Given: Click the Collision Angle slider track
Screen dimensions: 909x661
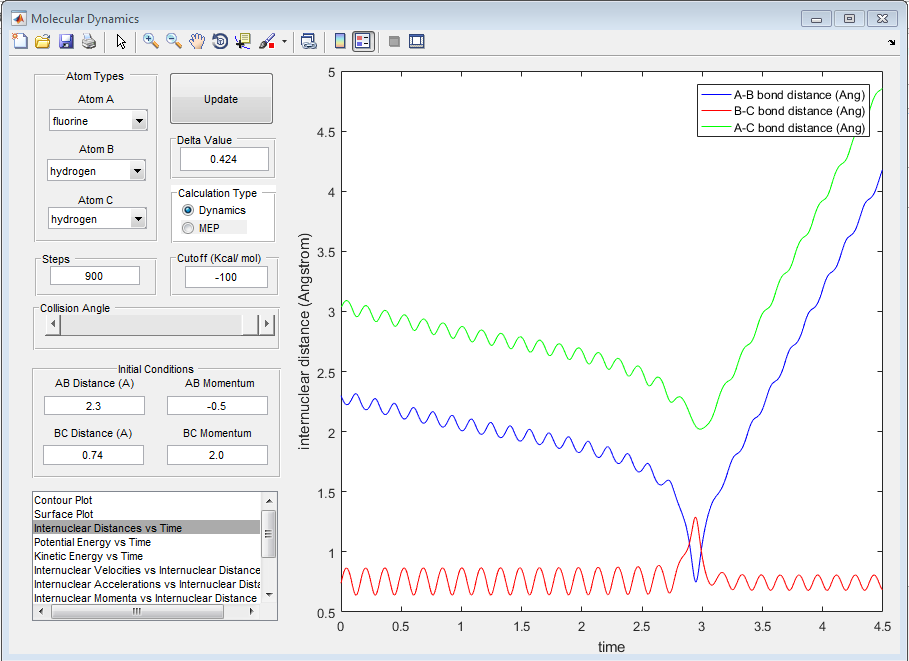Looking at the screenshot, I should coord(150,325).
